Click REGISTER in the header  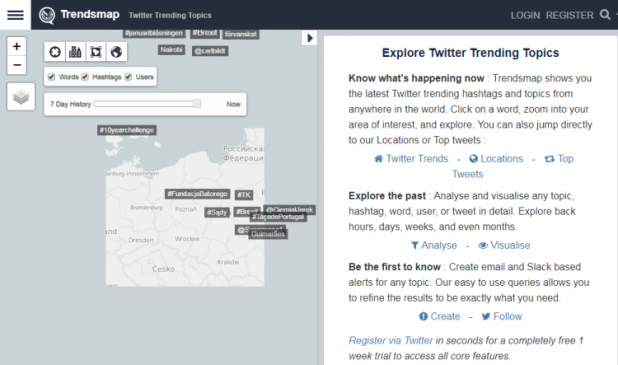(570, 15)
